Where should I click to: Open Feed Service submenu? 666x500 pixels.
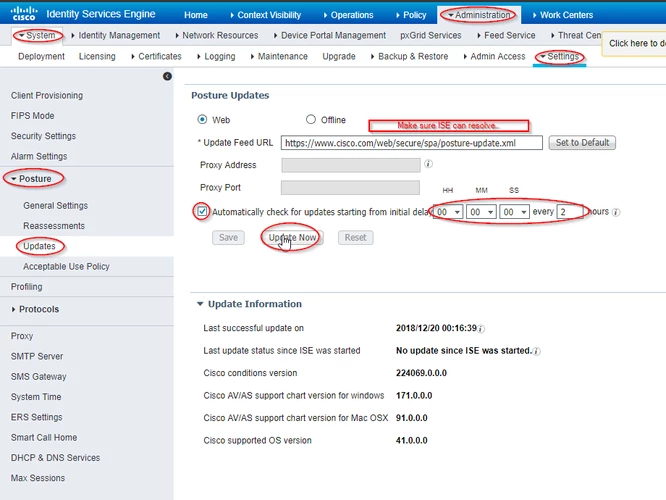[x=506, y=35]
